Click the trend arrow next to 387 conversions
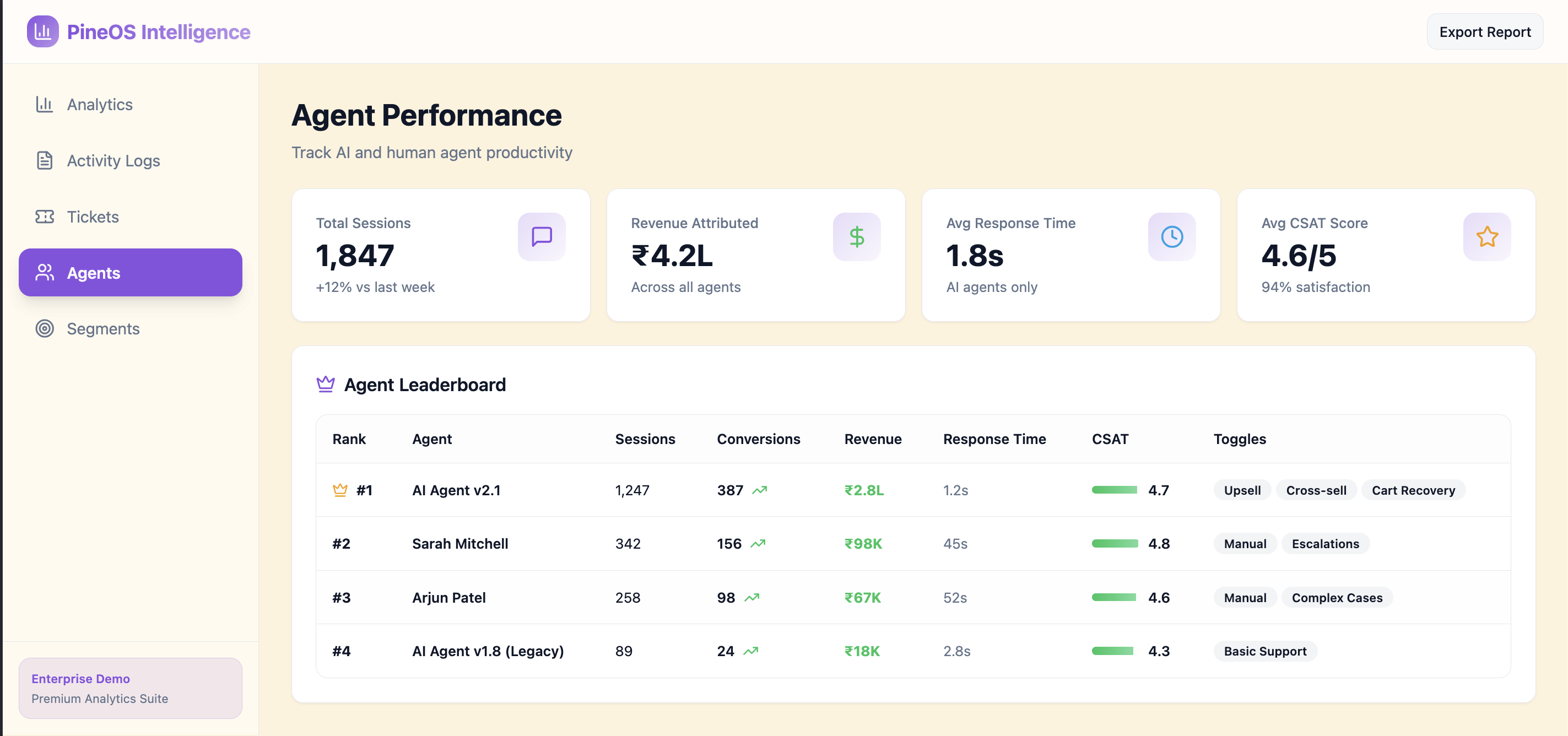1568x736 pixels. click(760, 490)
